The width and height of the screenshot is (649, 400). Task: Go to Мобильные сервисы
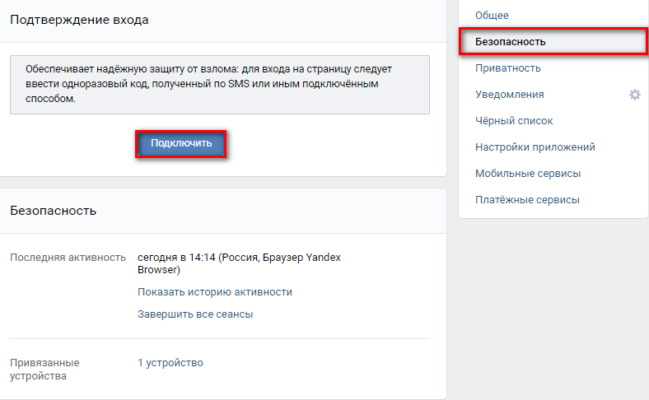[x=528, y=173]
